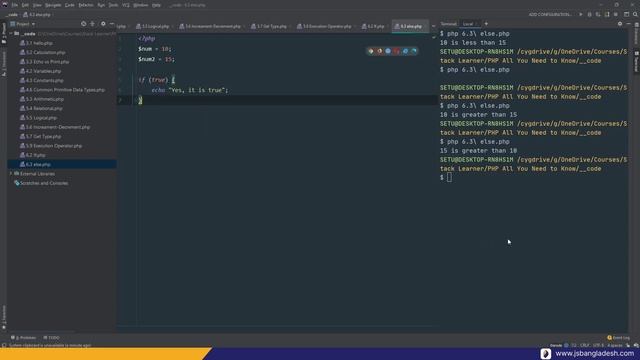Open the File menu
Viewport: 640px width, 360px height.
coord(15,5)
